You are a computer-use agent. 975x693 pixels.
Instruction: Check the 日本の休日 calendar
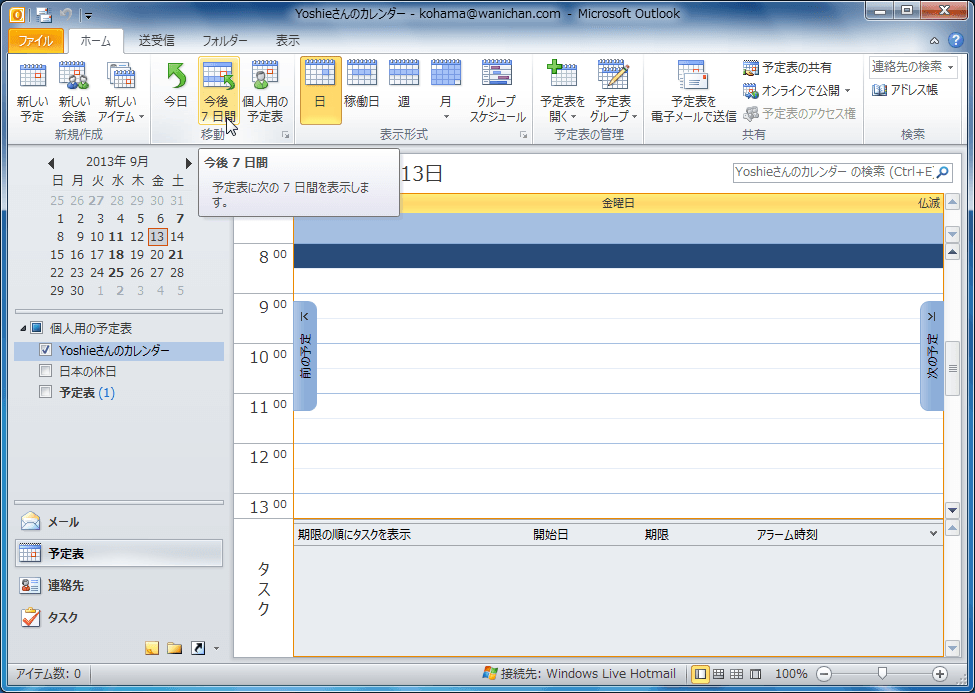point(45,371)
